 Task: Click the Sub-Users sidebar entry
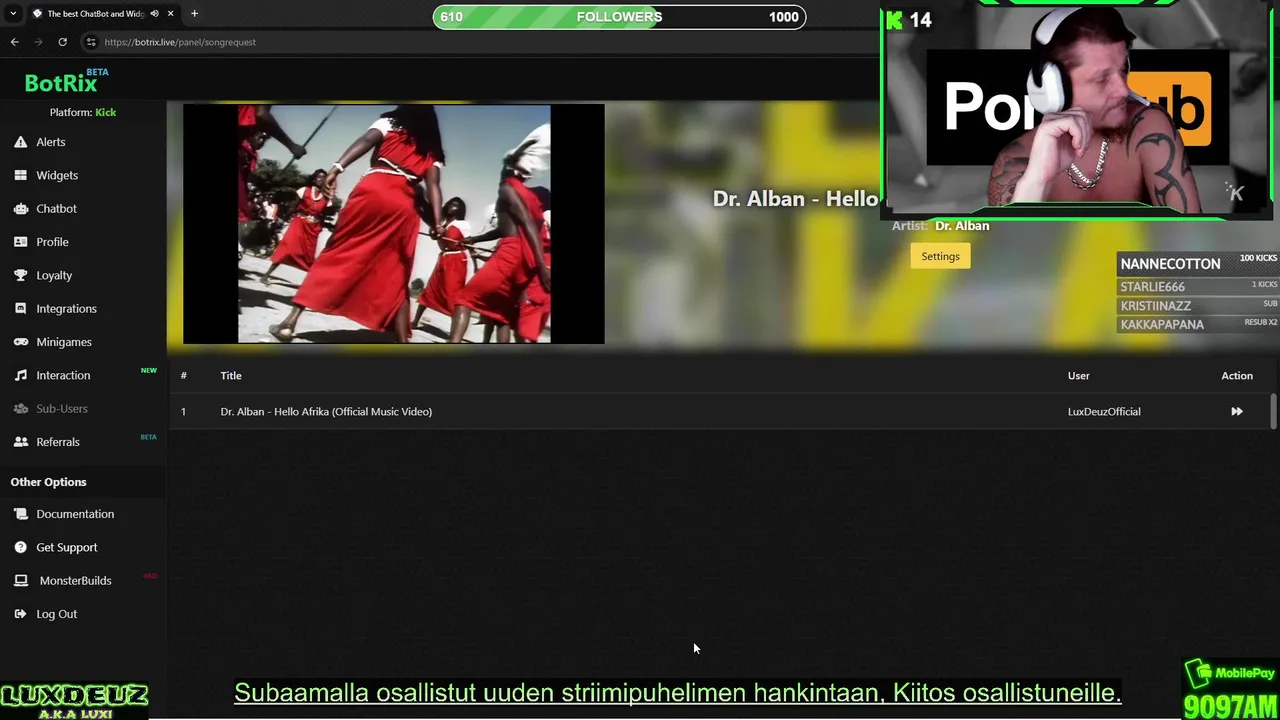(x=62, y=409)
